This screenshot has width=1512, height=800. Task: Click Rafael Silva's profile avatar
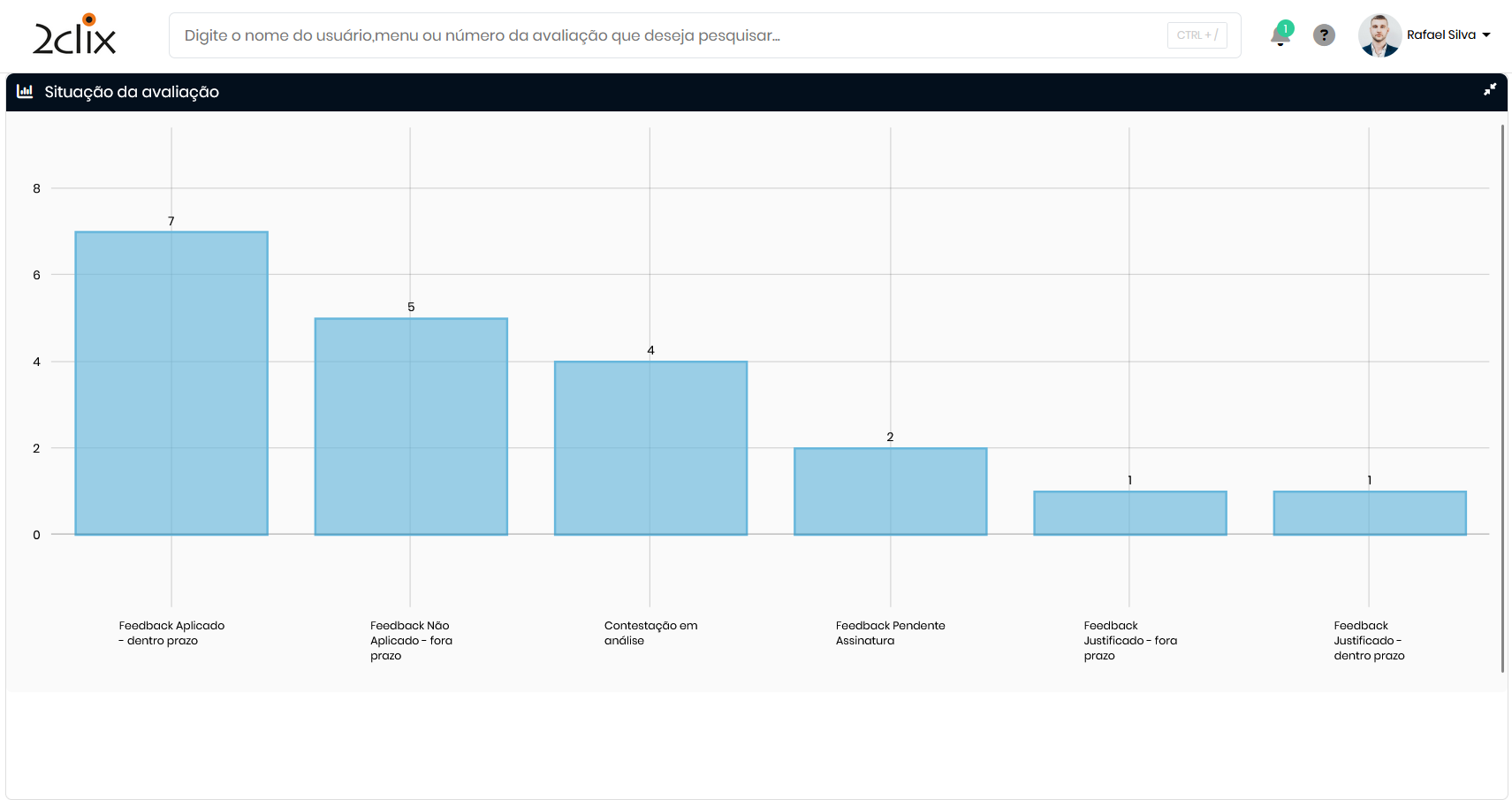coord(1379,35)
